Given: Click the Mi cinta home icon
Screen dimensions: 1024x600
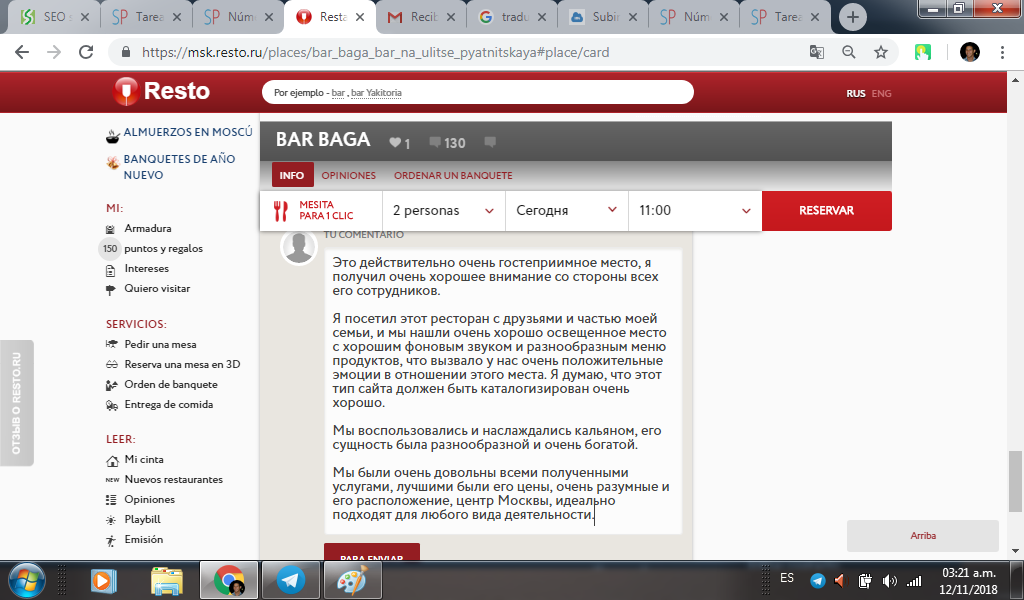Looking at the screenshot, I should pyautogui.click(x=112, y=460).
